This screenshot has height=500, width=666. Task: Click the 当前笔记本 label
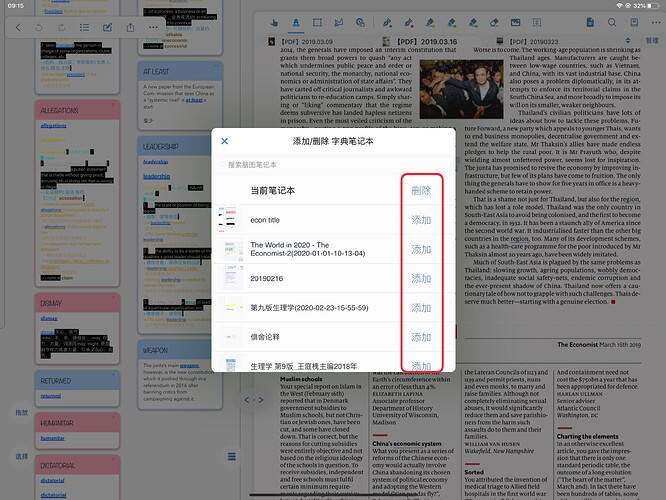pyautogui.click(x=272, y=190)
